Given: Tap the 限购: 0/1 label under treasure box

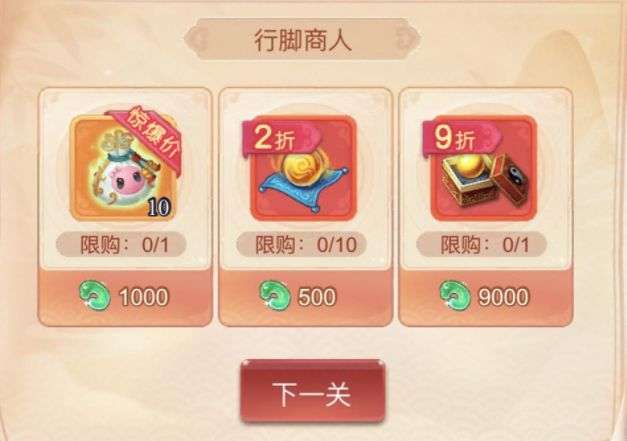Looking at the screenshot, I should [481, 245].
